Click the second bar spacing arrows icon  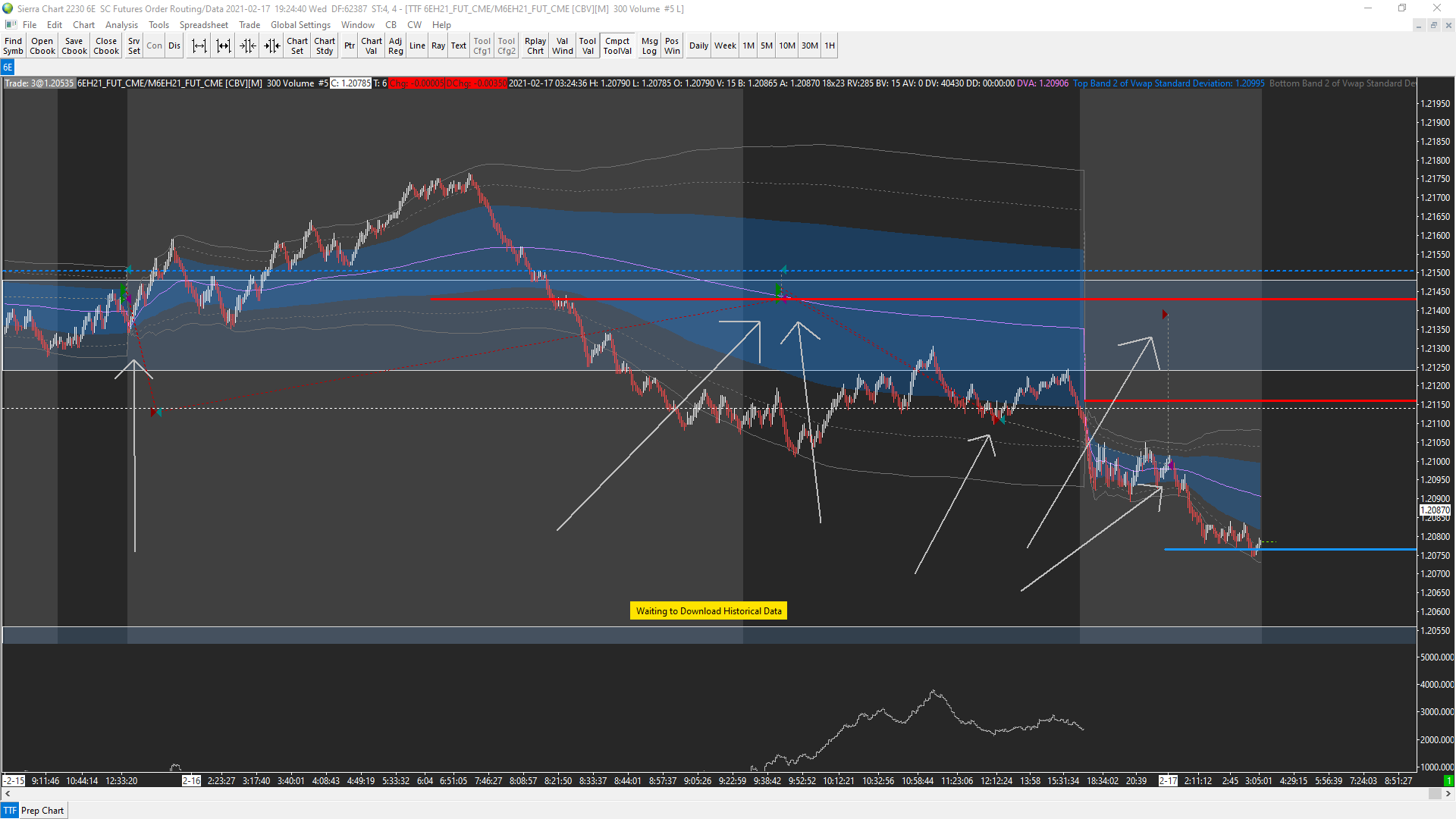tap(223, 46)
